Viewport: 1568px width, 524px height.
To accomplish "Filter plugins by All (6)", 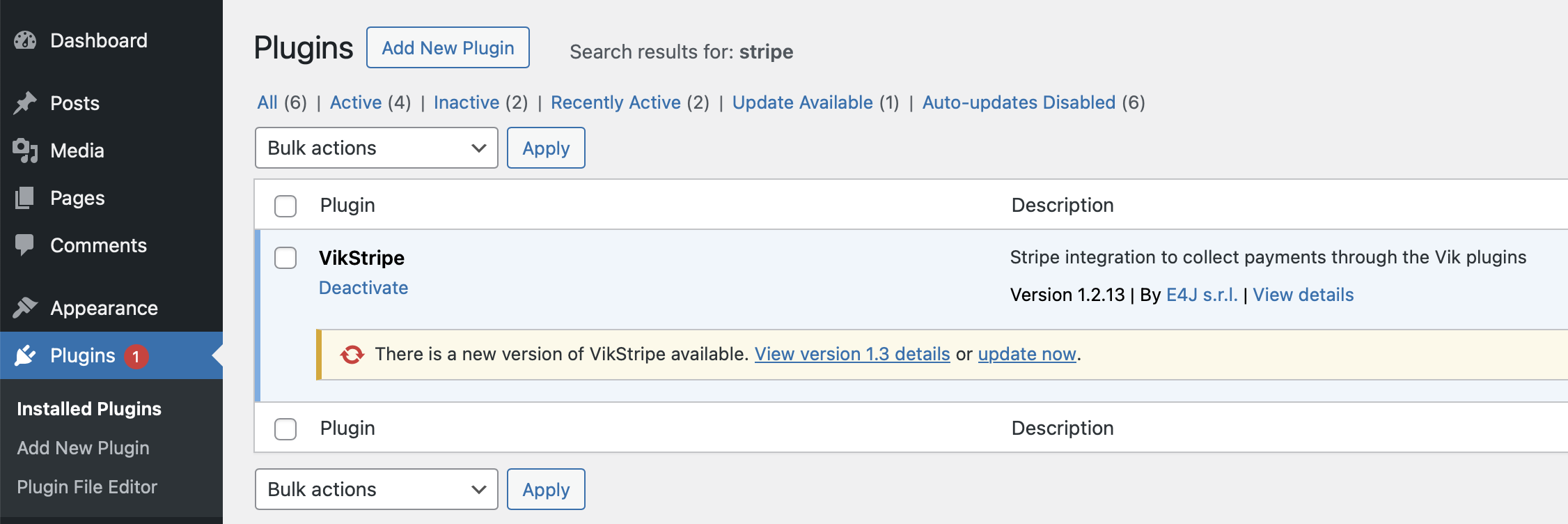I will click(282, 102).
